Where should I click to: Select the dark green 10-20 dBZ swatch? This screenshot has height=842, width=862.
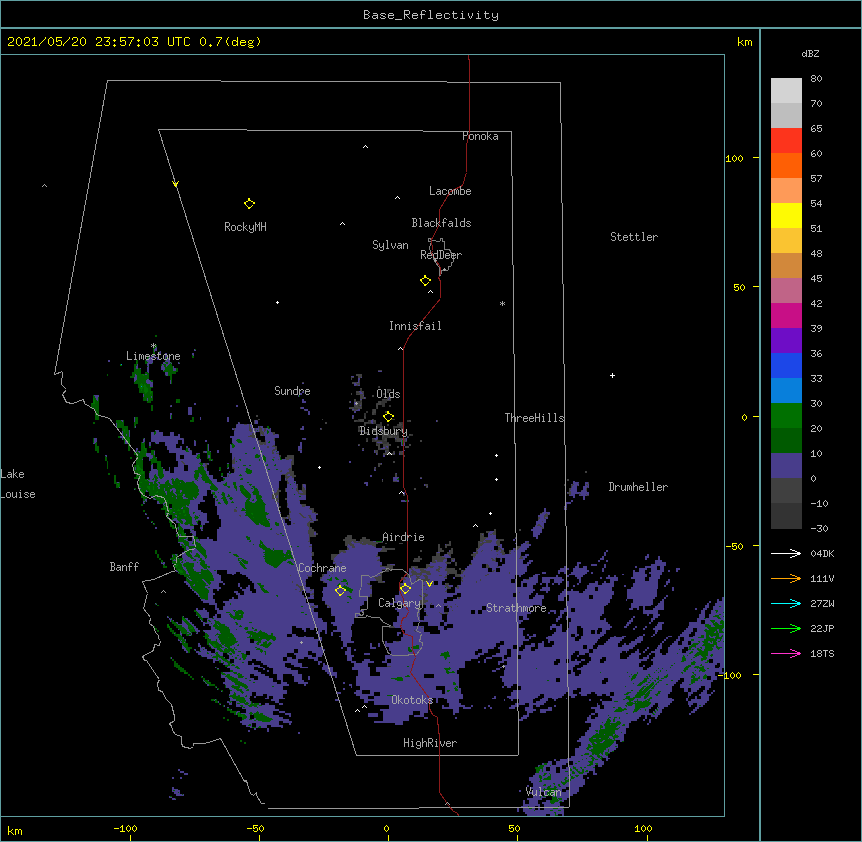786,440
